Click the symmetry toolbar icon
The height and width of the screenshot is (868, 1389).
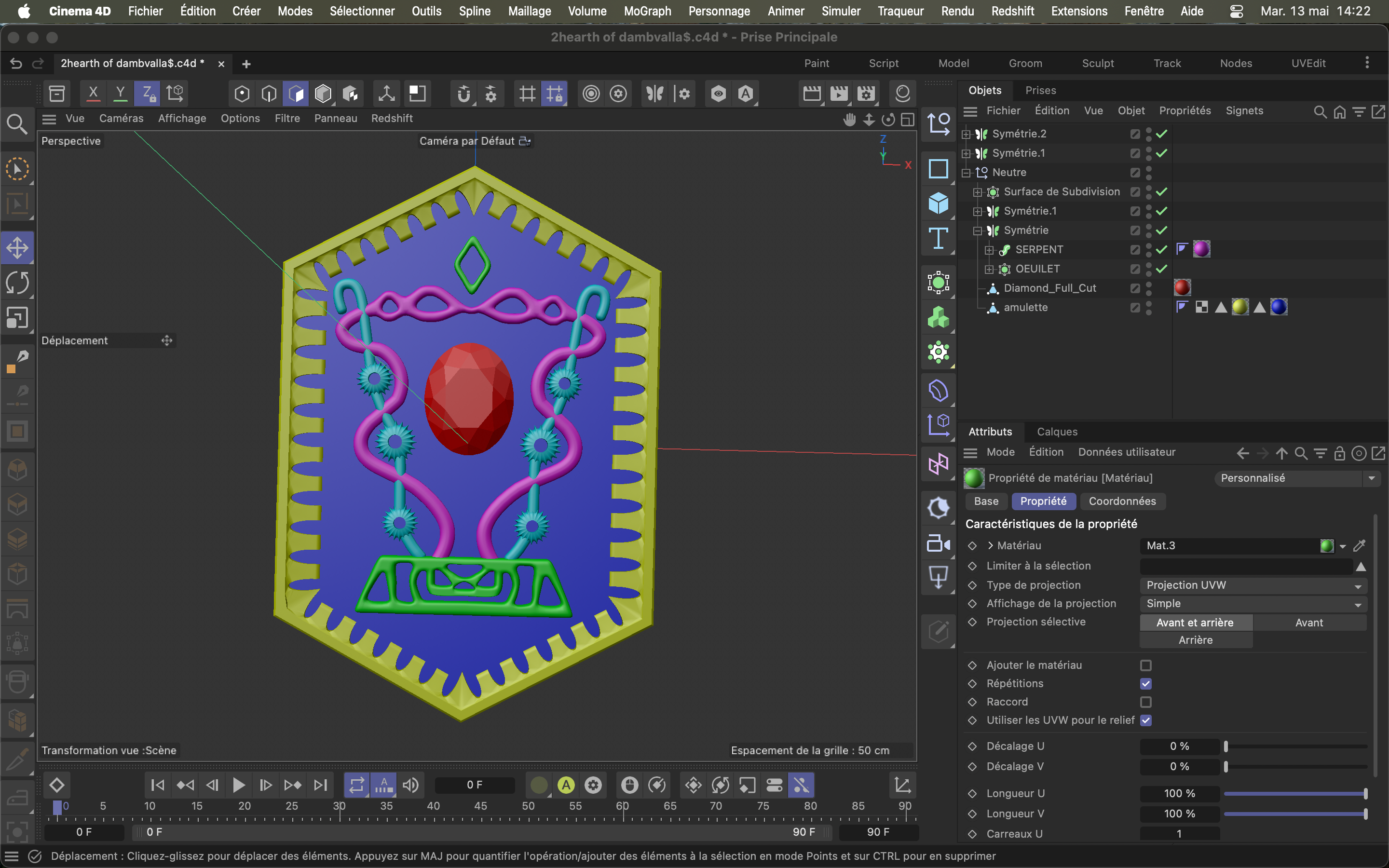[655, 93]
